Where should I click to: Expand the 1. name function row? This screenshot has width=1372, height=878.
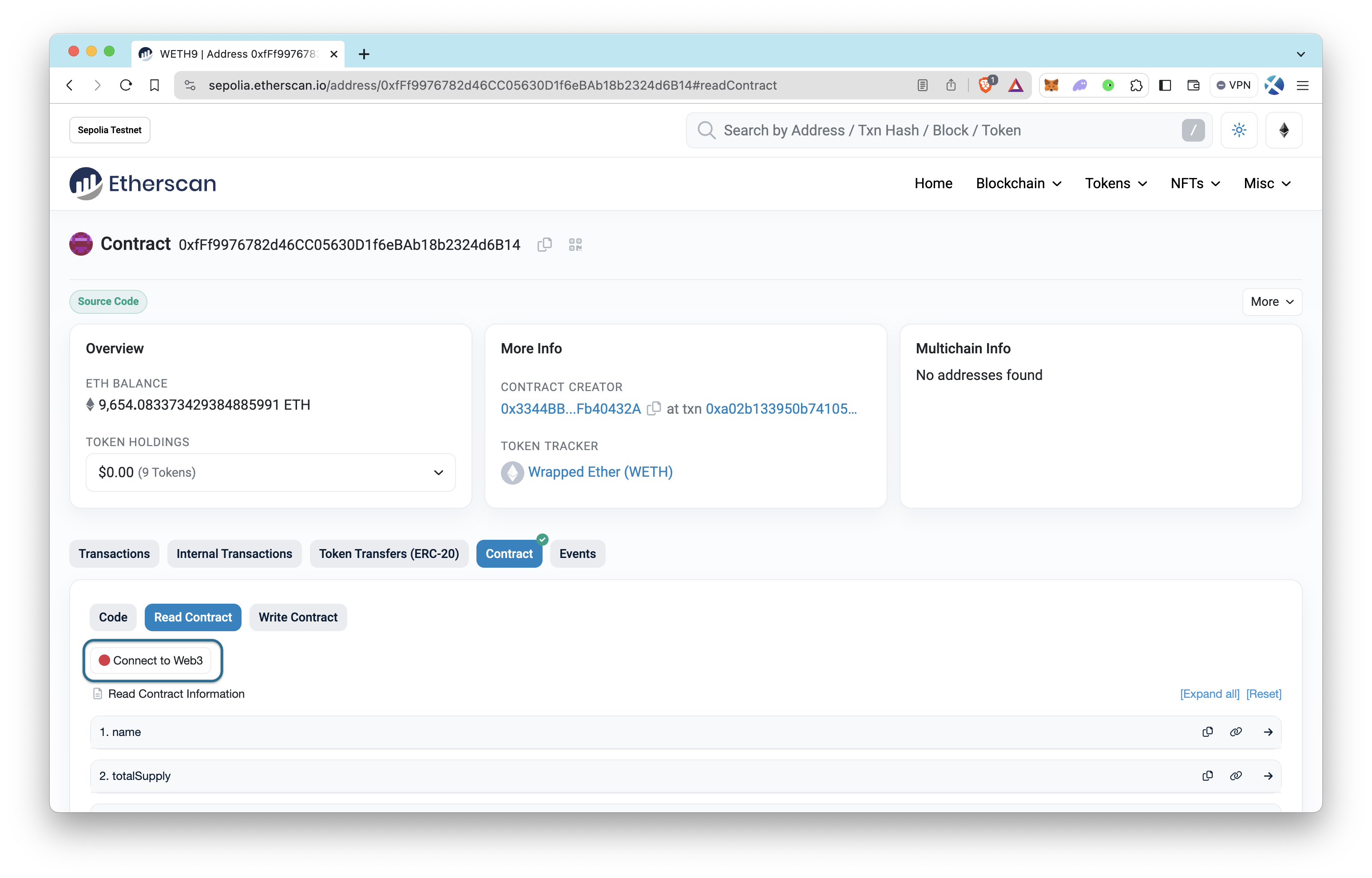(x=686, y=732)
